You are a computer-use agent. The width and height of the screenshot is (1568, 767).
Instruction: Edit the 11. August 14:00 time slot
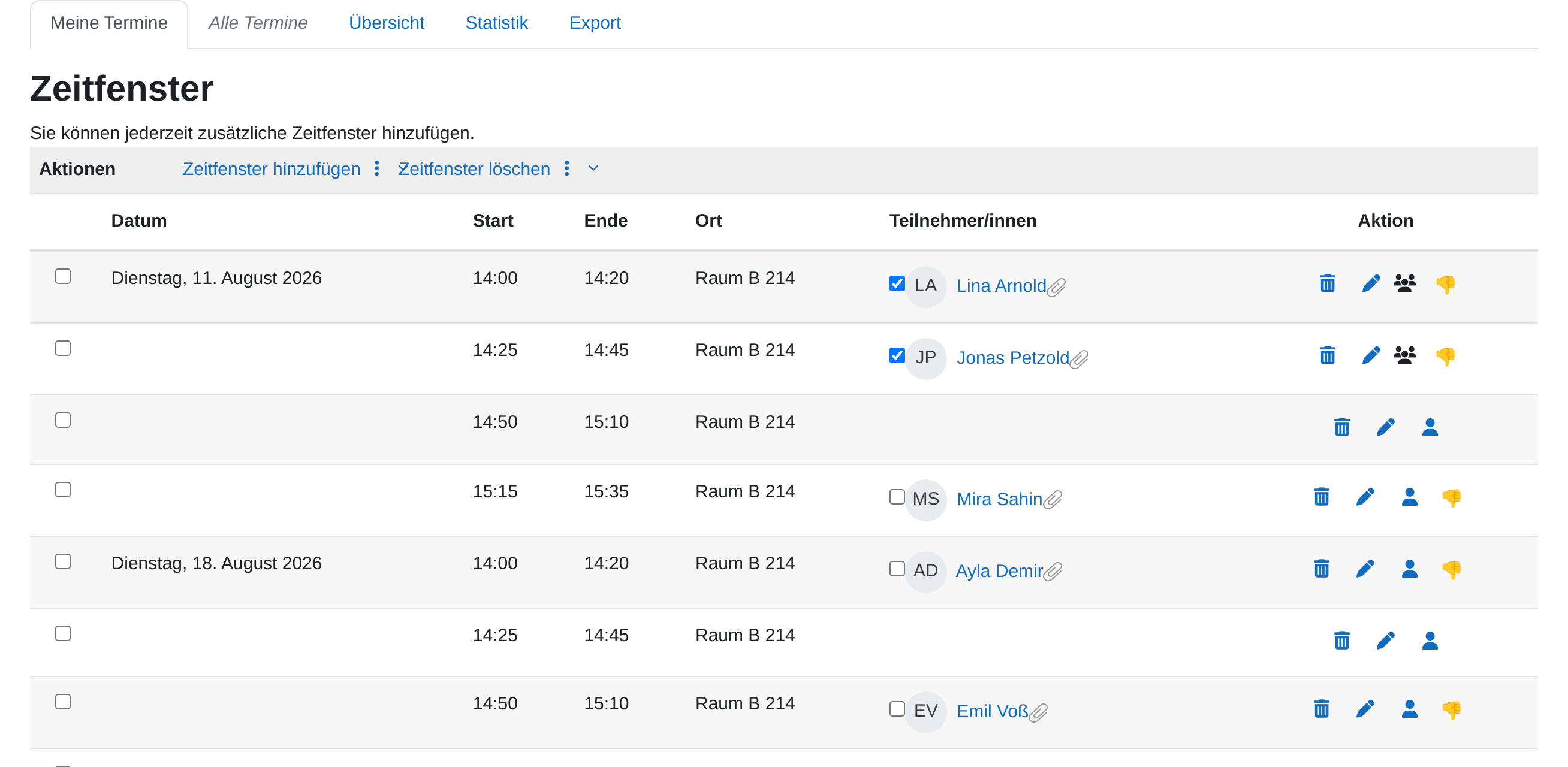tap(1371, 283)
